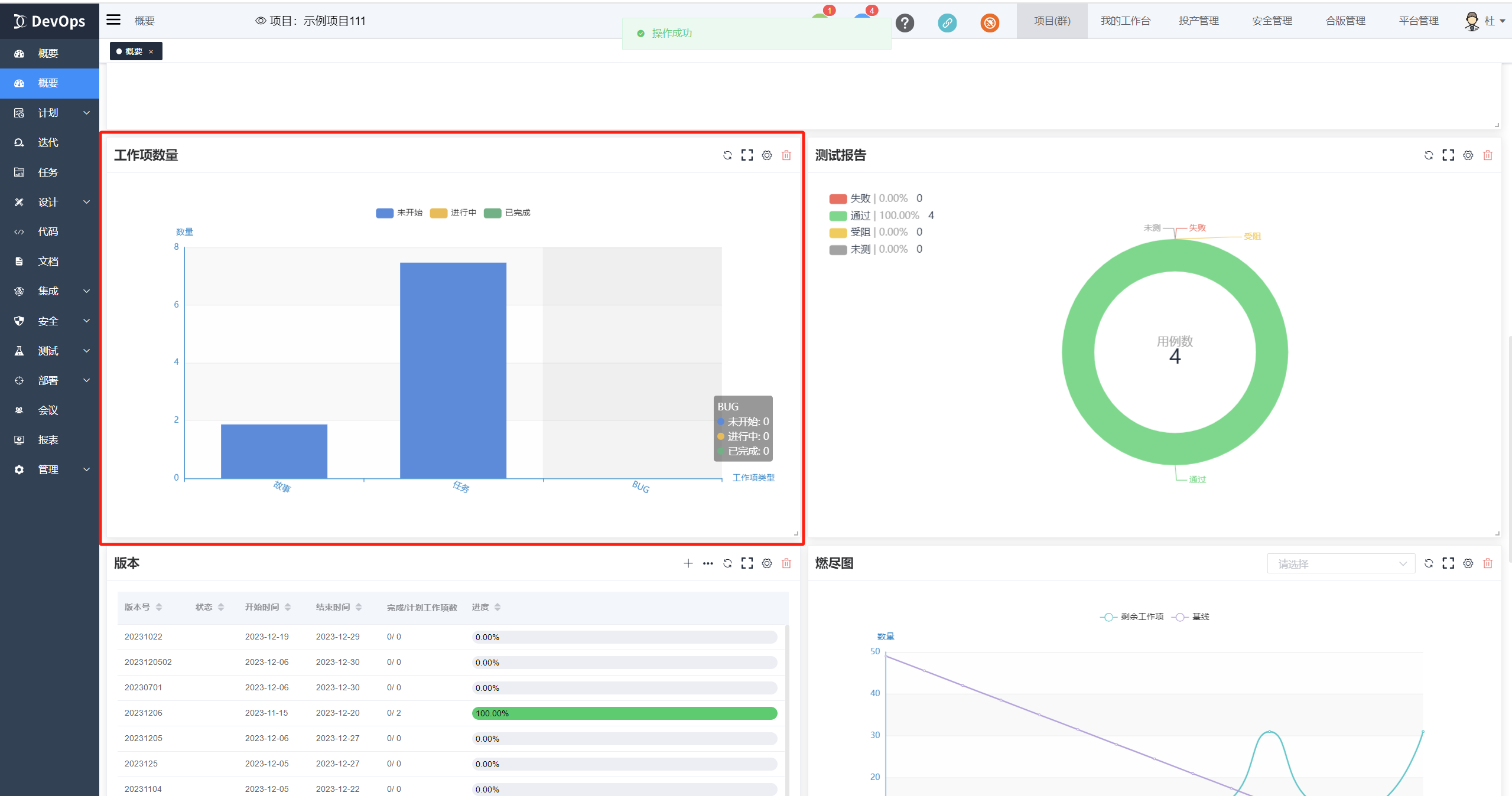Viewport: 1512px width, 796px height.
Task: Close the 概要 tab
Action: tap(151, 52)
